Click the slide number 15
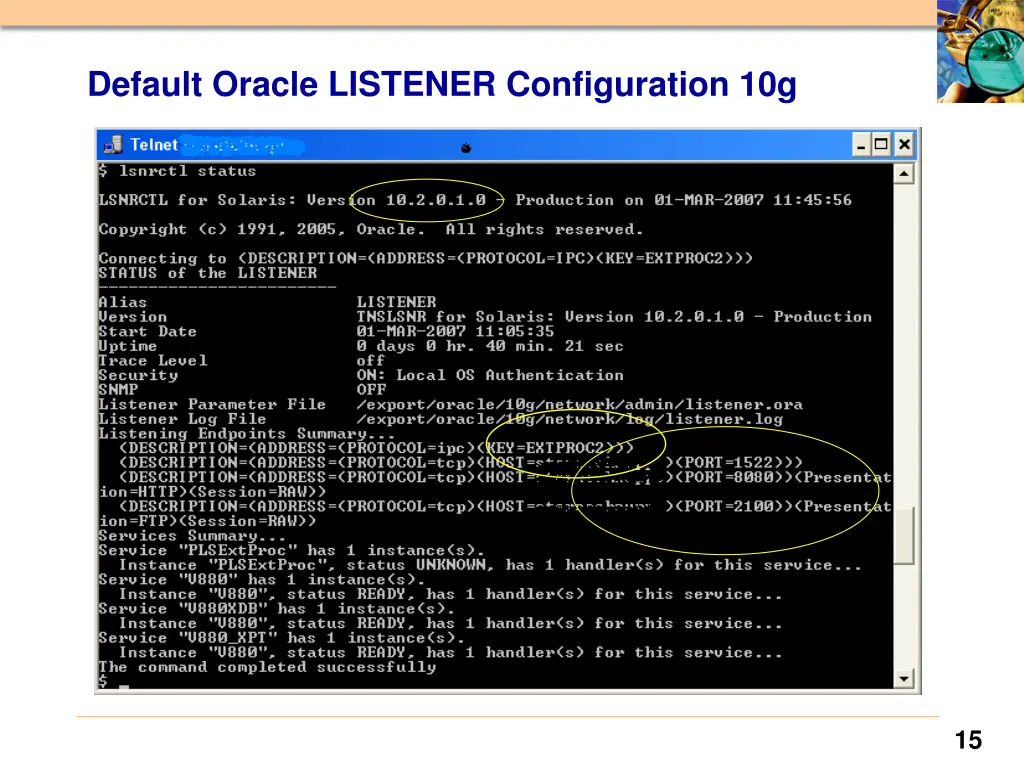The image size is (1024, 768). click(968, 740)
